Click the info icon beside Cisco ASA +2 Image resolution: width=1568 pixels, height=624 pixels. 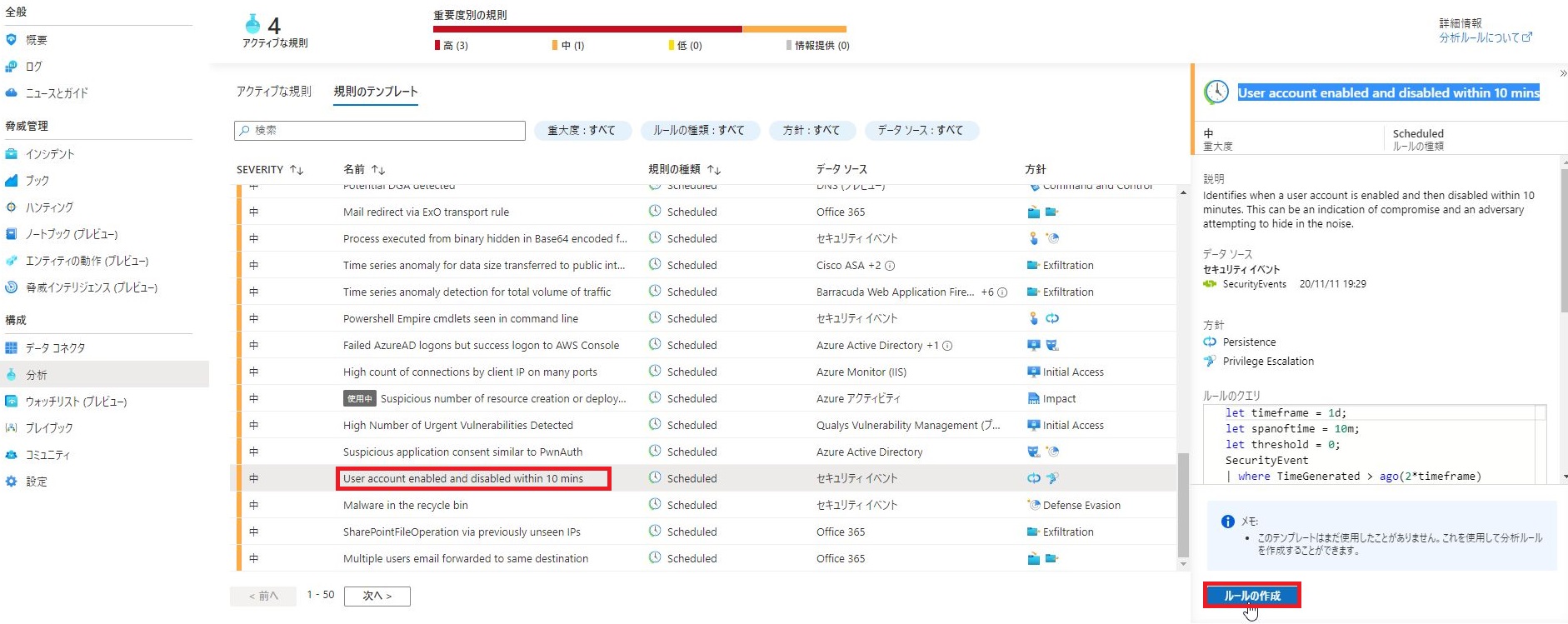(x=890, y=266)
